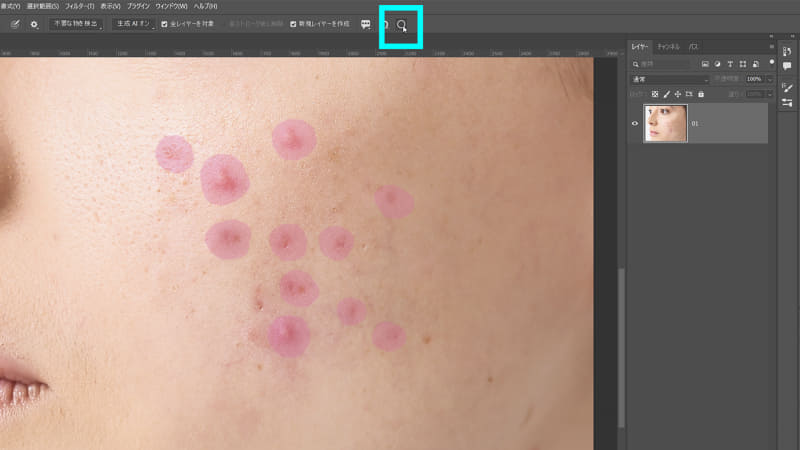
Task: Open the Layers panel flyout menu
Action: point(771,46)
